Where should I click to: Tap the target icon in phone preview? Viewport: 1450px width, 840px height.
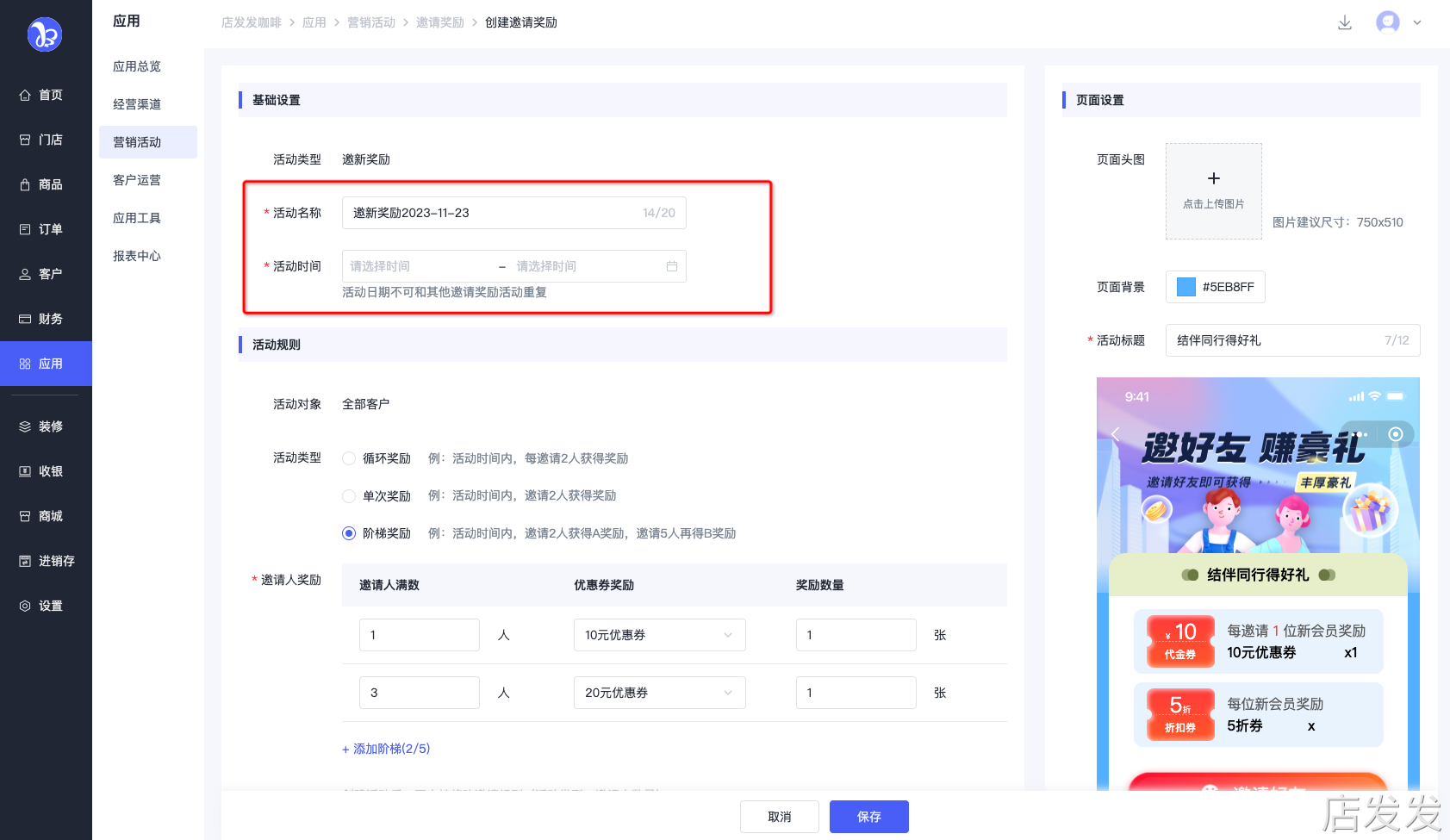pos(1396,434)
